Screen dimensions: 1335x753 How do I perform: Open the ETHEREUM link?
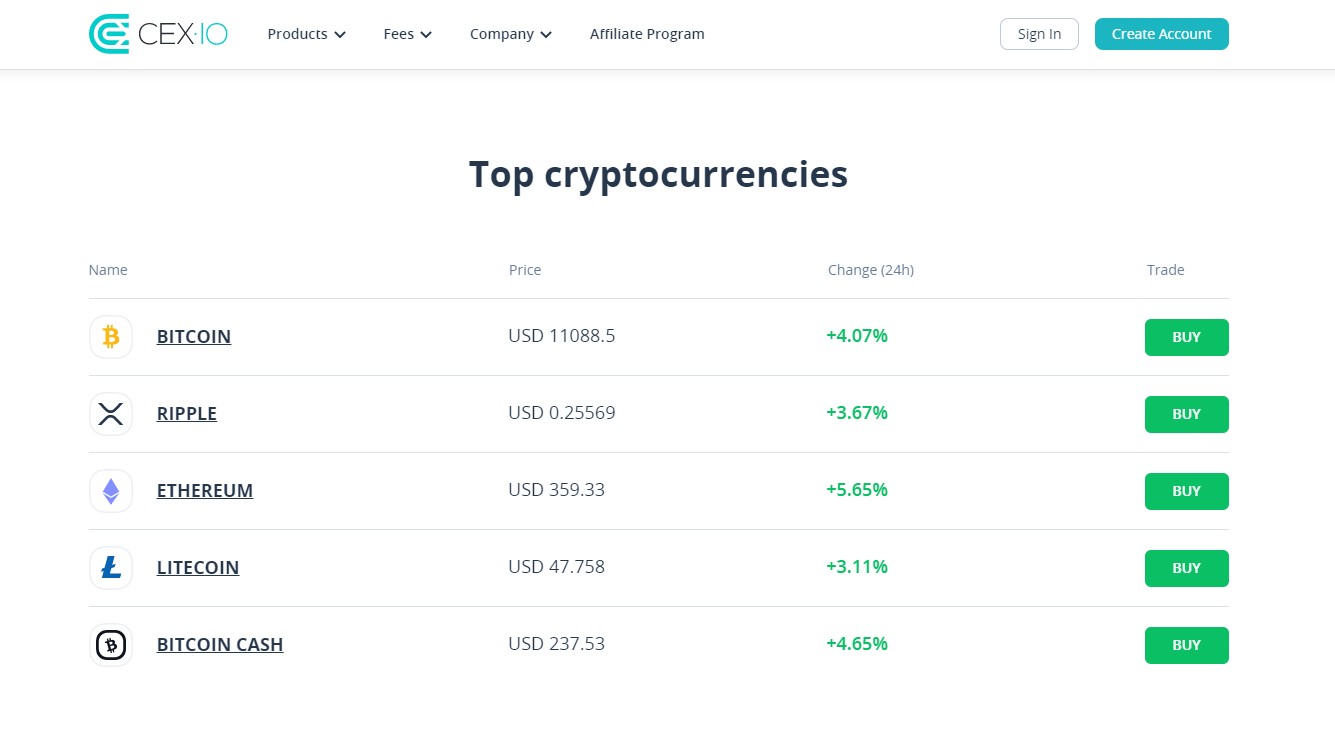pos(205,491)
